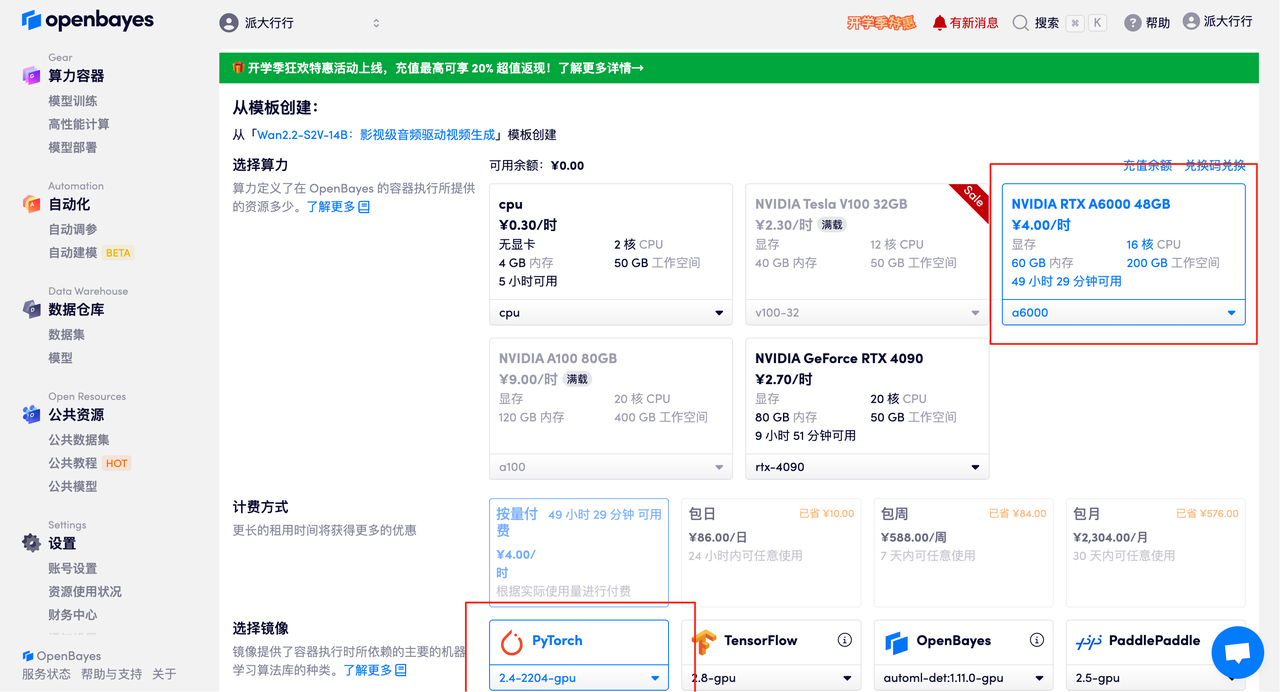Open 自动建模 BETA in the sidebar

90,253
